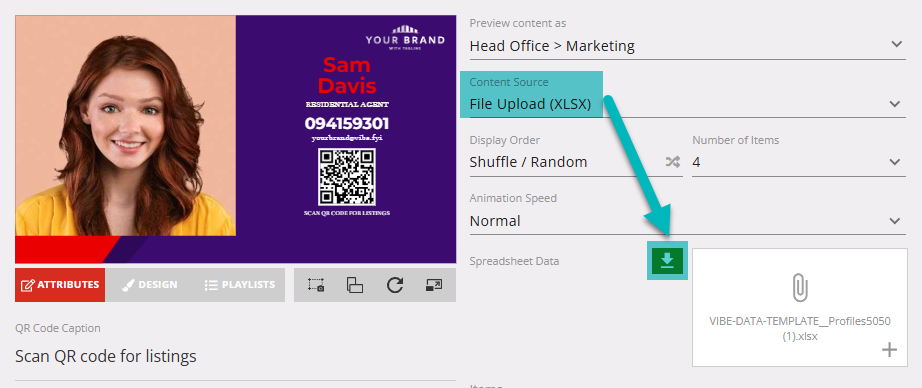Screen dimensions: 922x388
Task: Click the duplicate copy icon in toolbar
Action: pyautogui.click(x=355, y=285)
